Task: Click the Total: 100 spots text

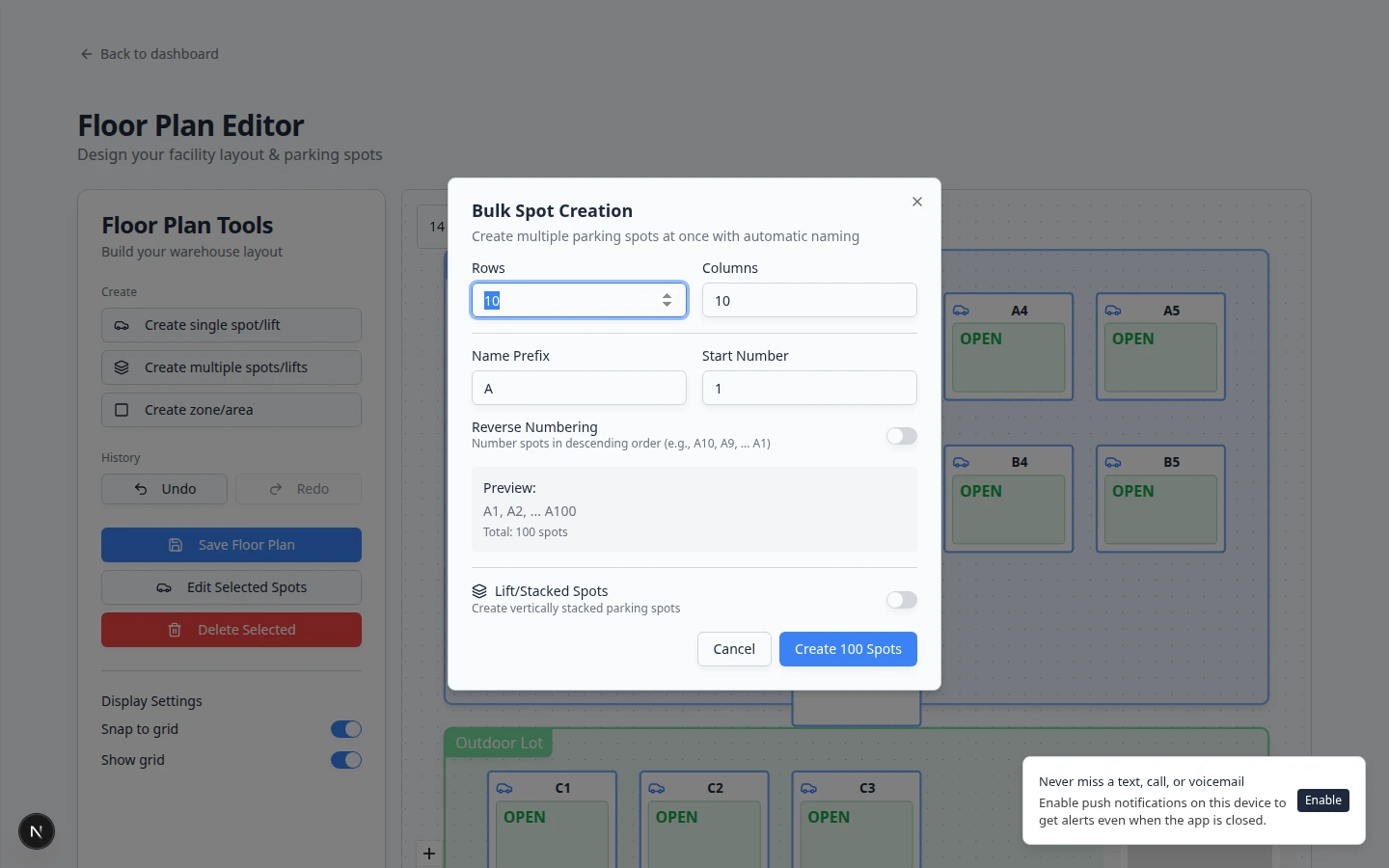Action: [x=526, y=532]
